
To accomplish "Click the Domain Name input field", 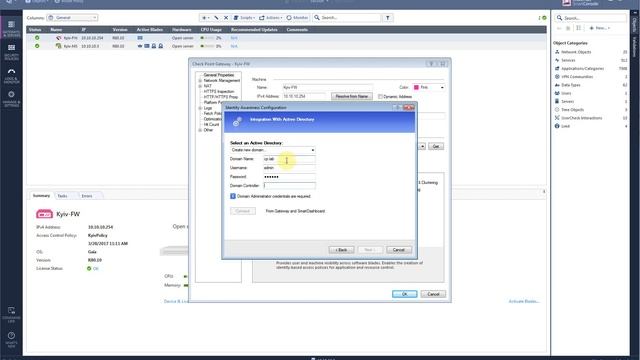I will point(289,159).
